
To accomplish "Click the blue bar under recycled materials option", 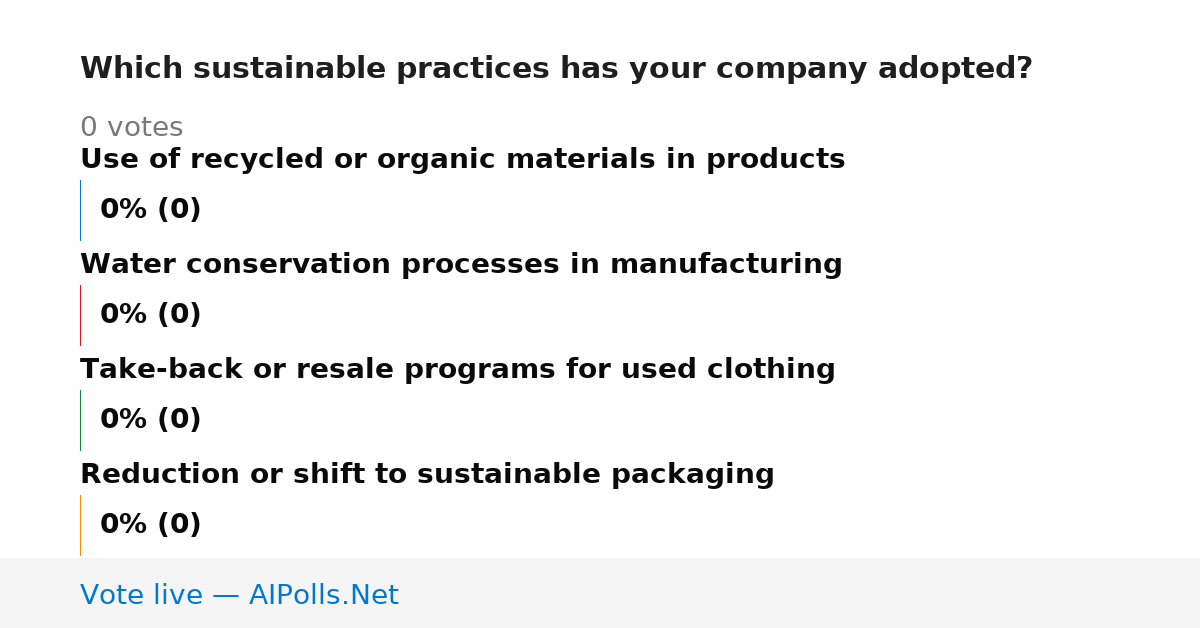I will click(x=80, y=210).
